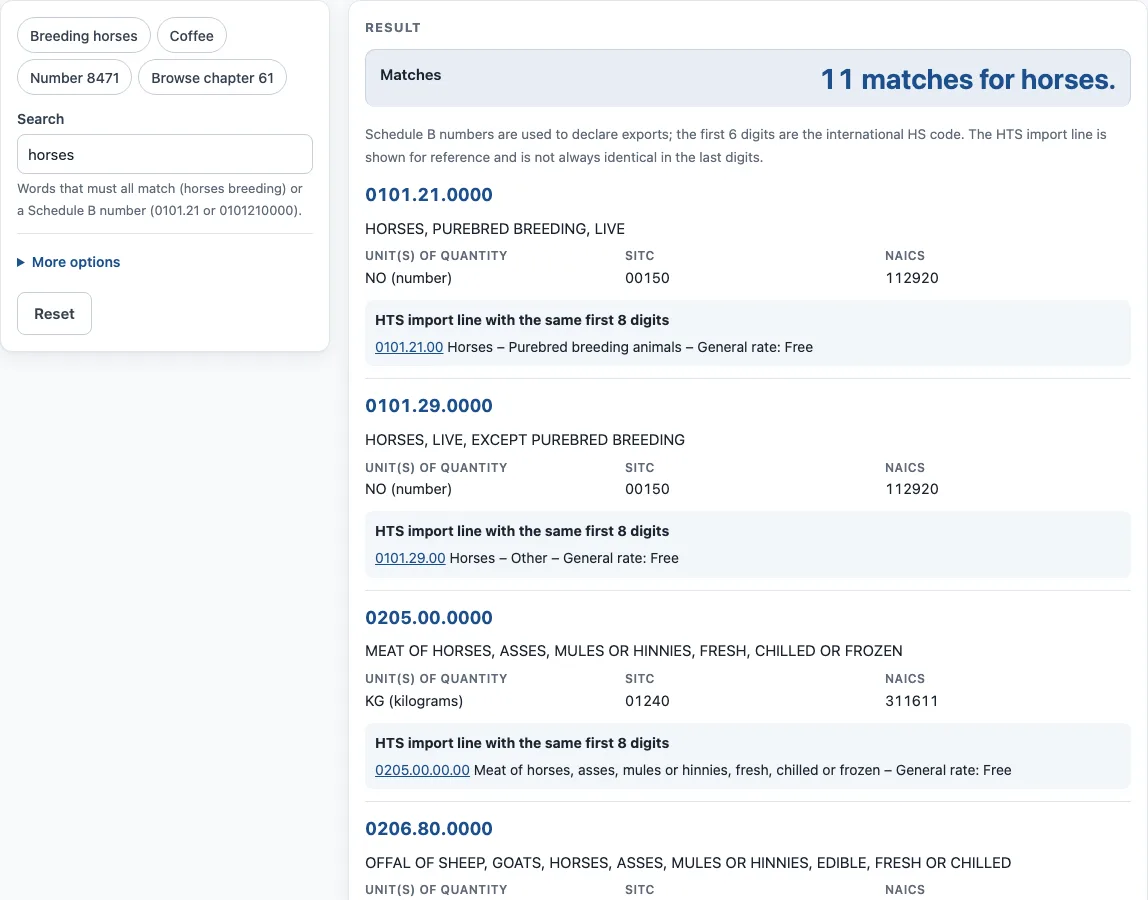This screenshot has height=900, width=1148.
Task: Click description HORSES, PUREBRED BREEDING, LIVE
Action: click(x=495, y=229)
